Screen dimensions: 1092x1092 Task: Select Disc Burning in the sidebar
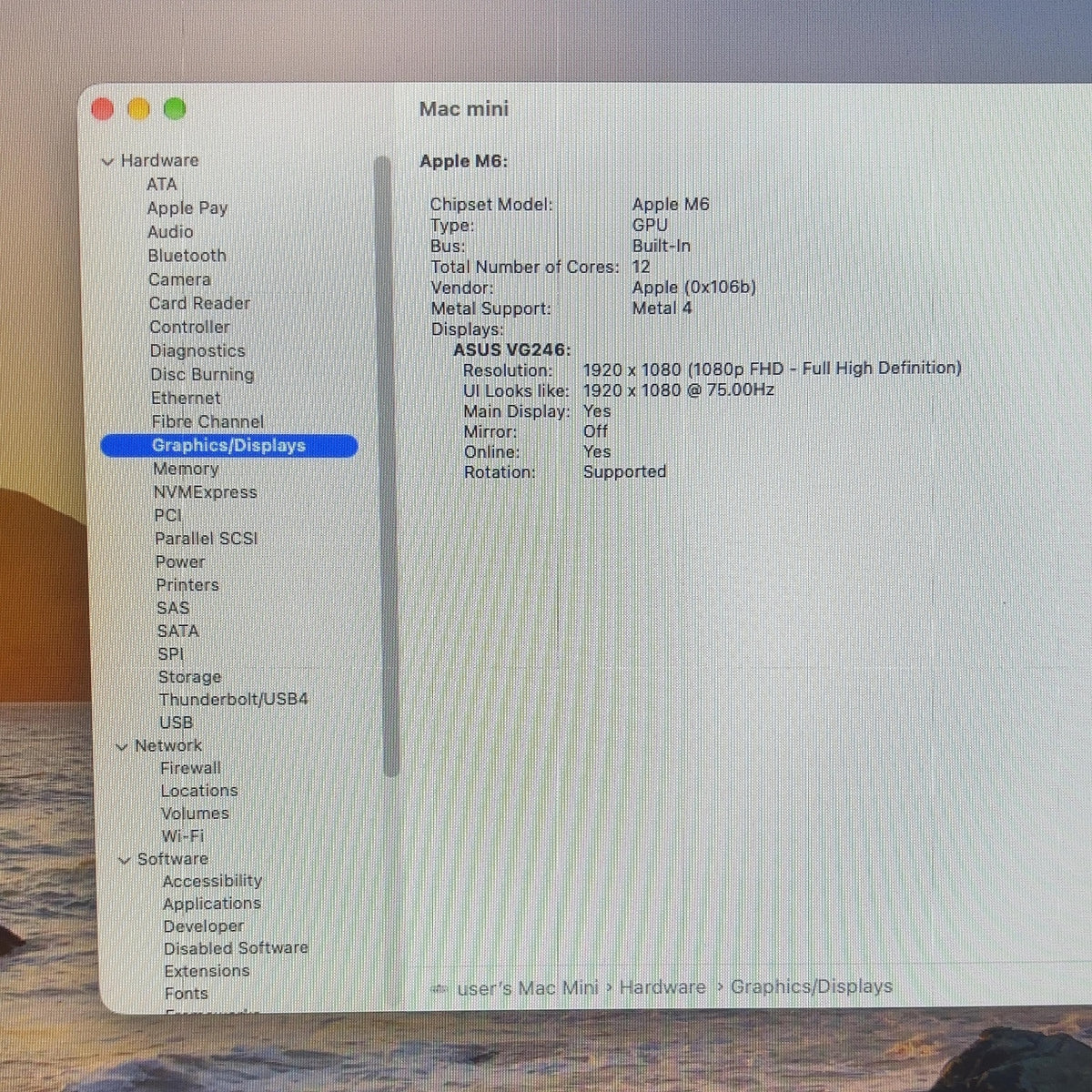(x=202, y=374)
